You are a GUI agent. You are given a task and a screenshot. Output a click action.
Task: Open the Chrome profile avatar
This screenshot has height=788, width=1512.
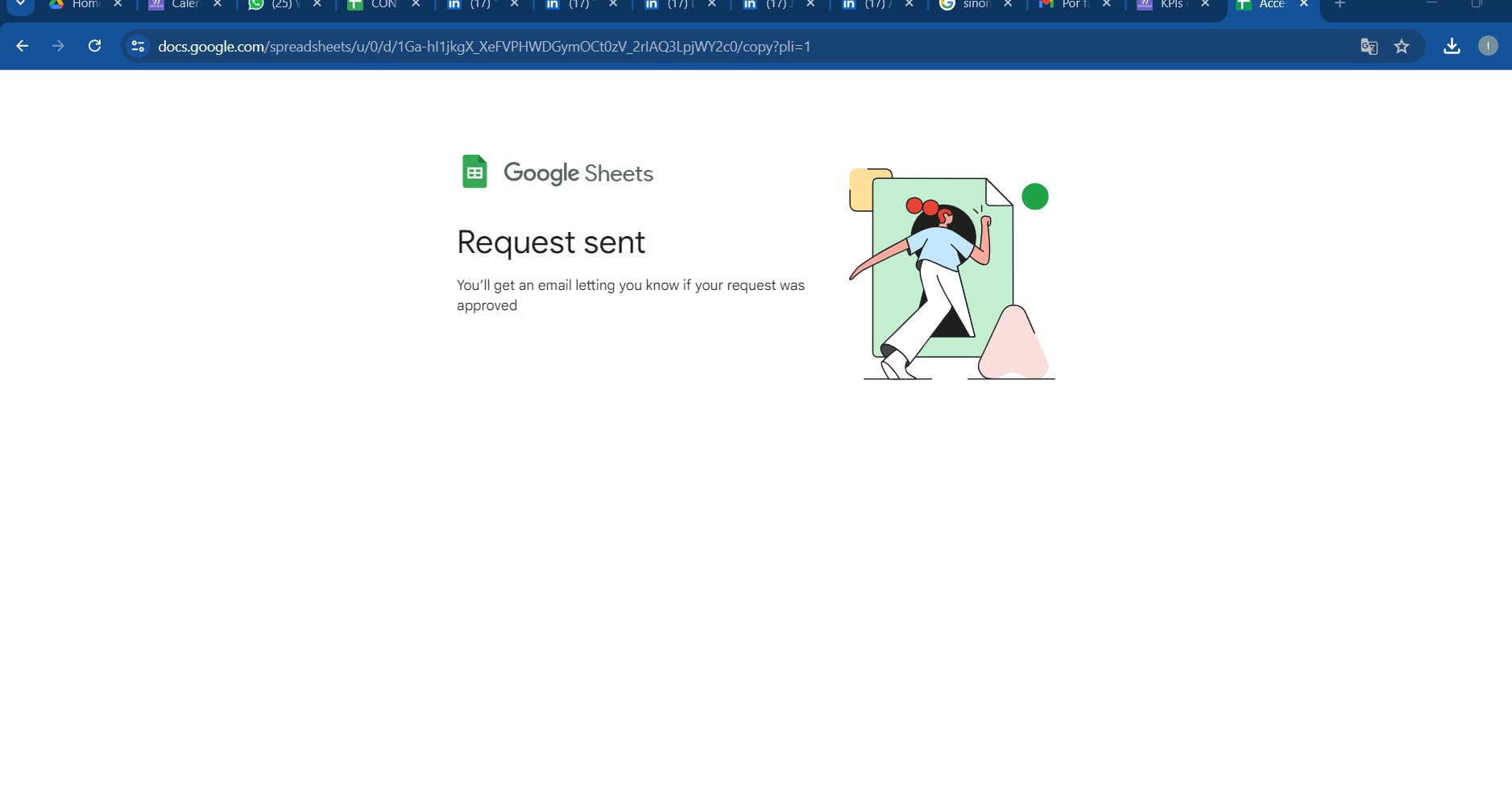(x=1488, y=46)
